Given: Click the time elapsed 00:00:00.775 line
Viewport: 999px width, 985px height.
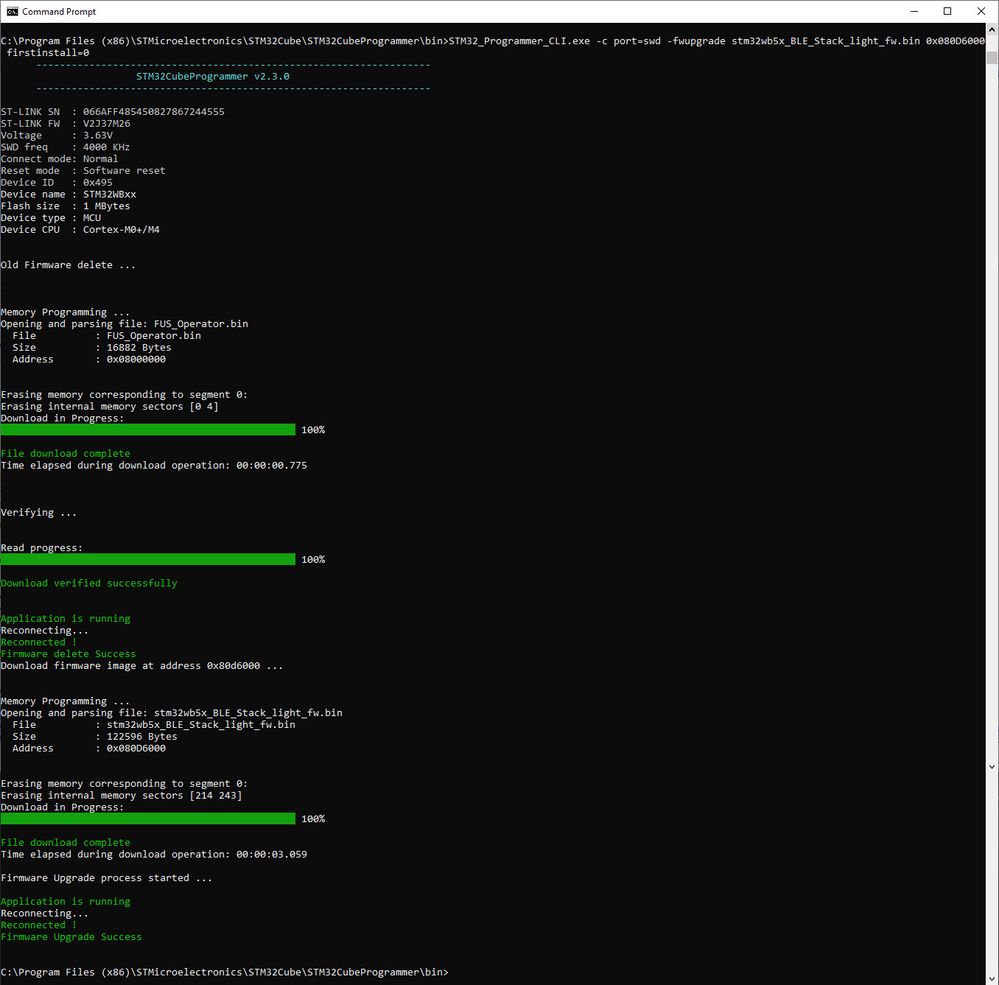Looking at the screenshot, I should [x=154, y=466].
